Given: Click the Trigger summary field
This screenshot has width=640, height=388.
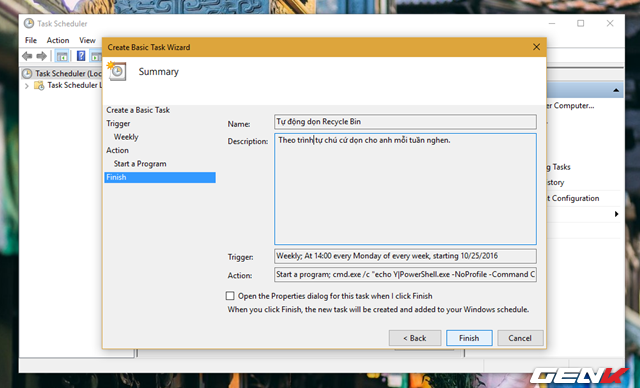Looking at the screenshot, I should click(405, 256).
